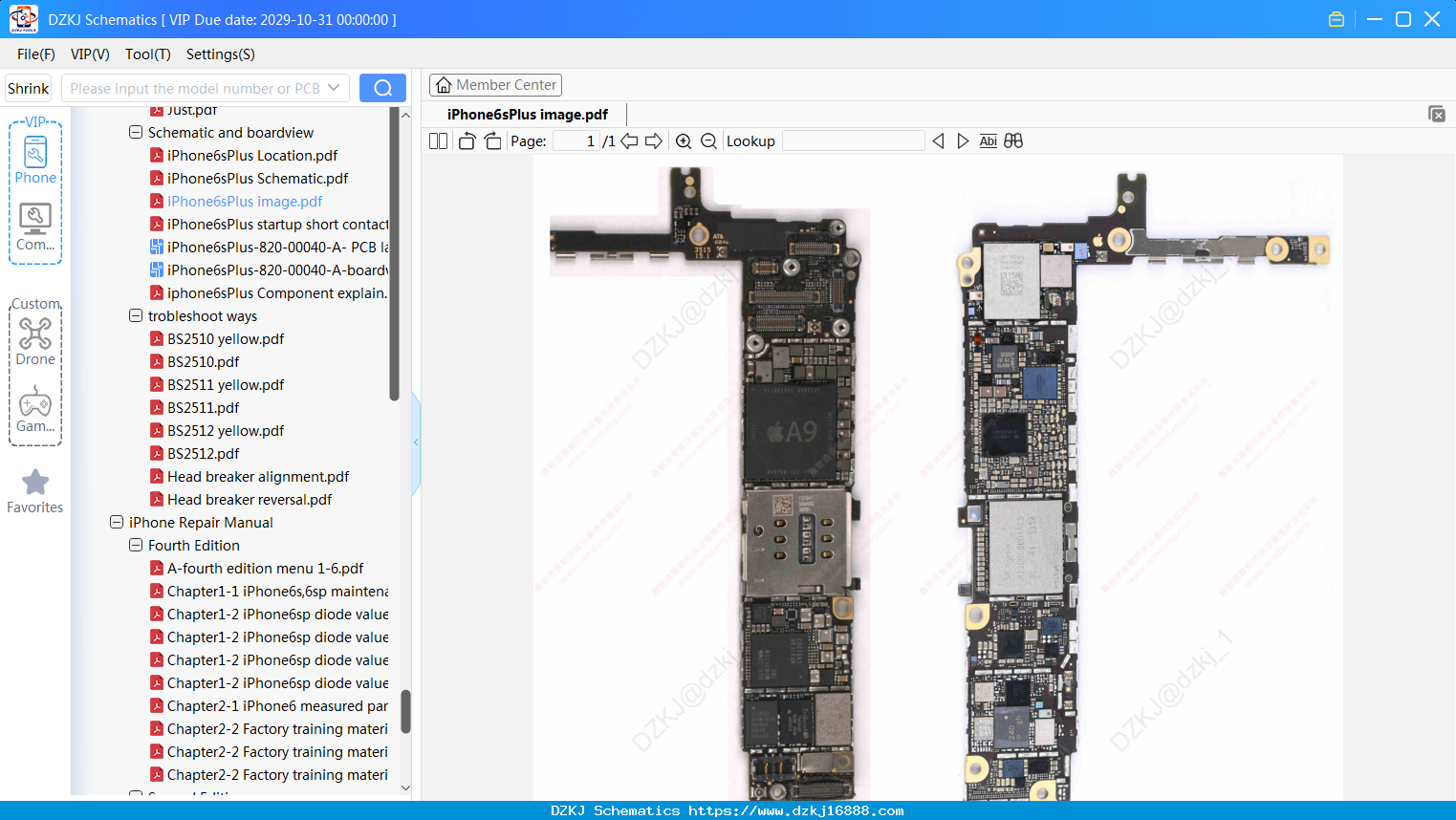
Task: Click the upper tree vertical scrollbar
Action: pos(394,253)
